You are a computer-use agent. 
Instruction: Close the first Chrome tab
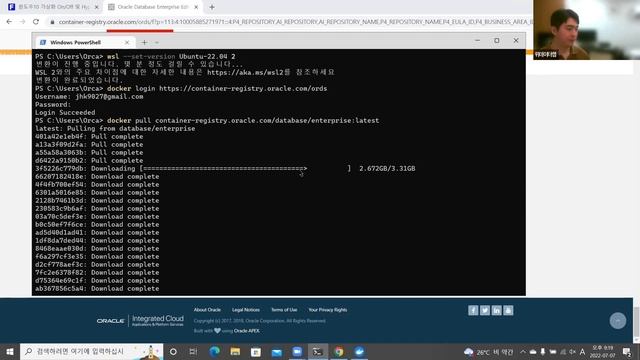[97, 7]
